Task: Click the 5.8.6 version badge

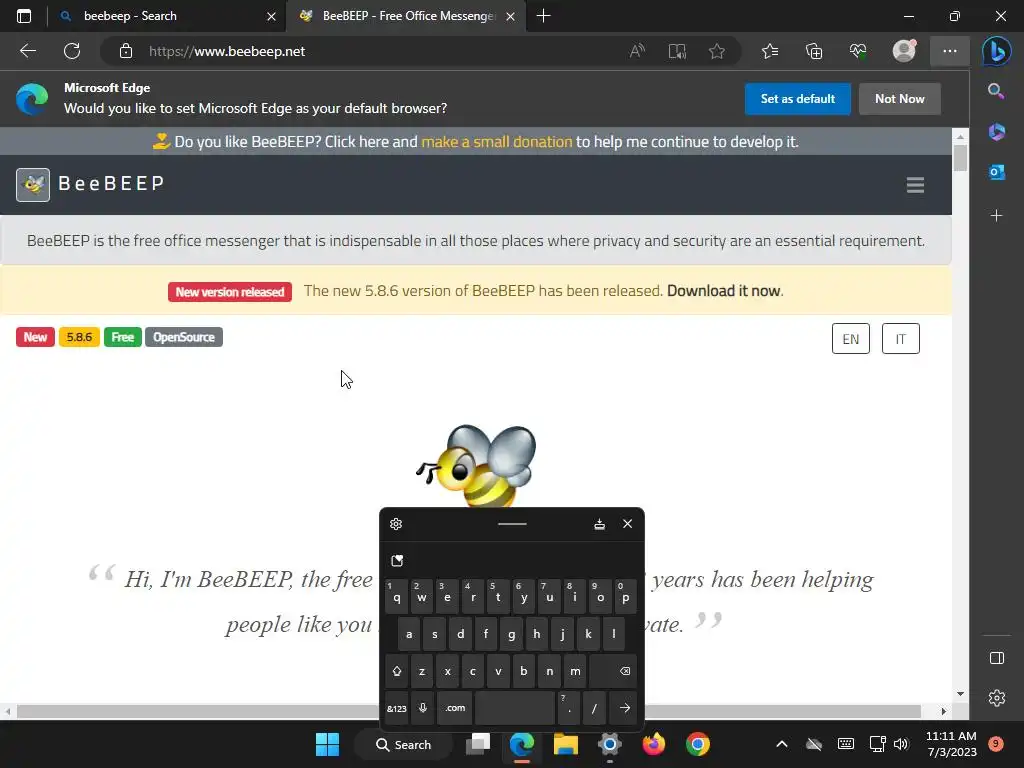Action: [79, 337]
